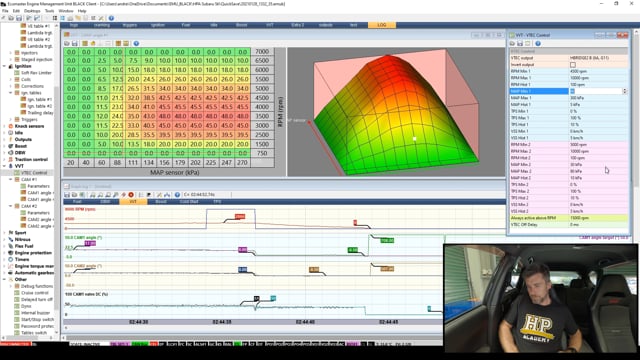This screenshot has height=360, width=640.
Task: Switch to the LOG desktop tab
Action: point(382,25)
